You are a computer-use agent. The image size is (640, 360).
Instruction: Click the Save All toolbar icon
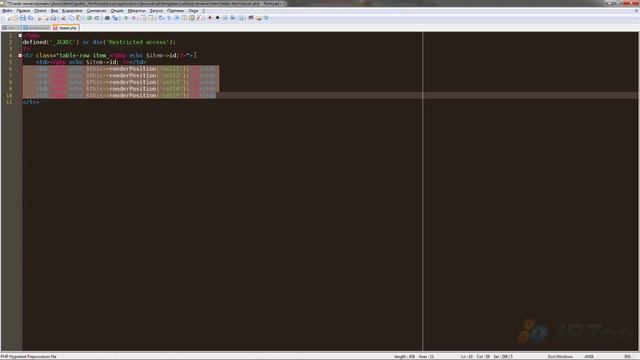coord(31,18)
